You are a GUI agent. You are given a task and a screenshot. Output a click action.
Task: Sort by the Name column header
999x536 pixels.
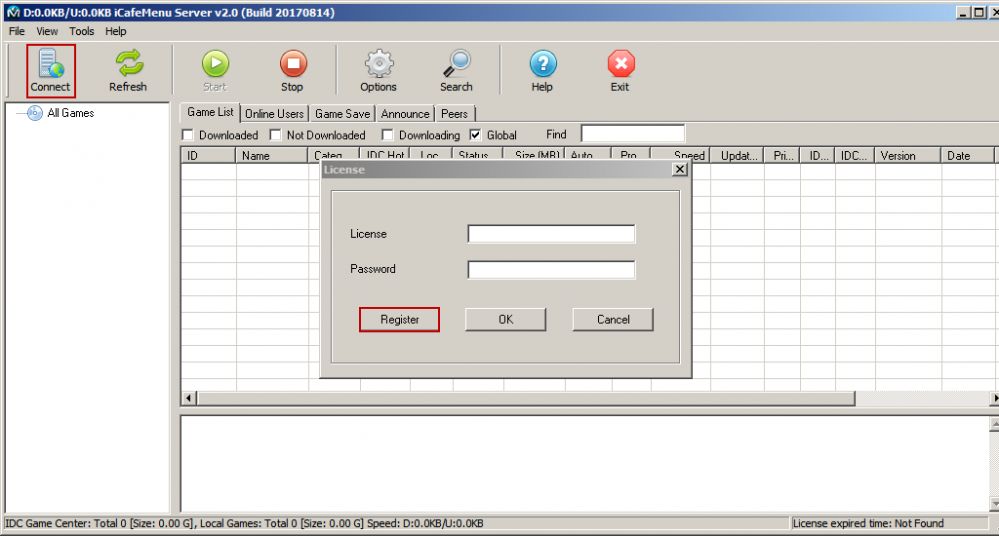tap(272, 156)
